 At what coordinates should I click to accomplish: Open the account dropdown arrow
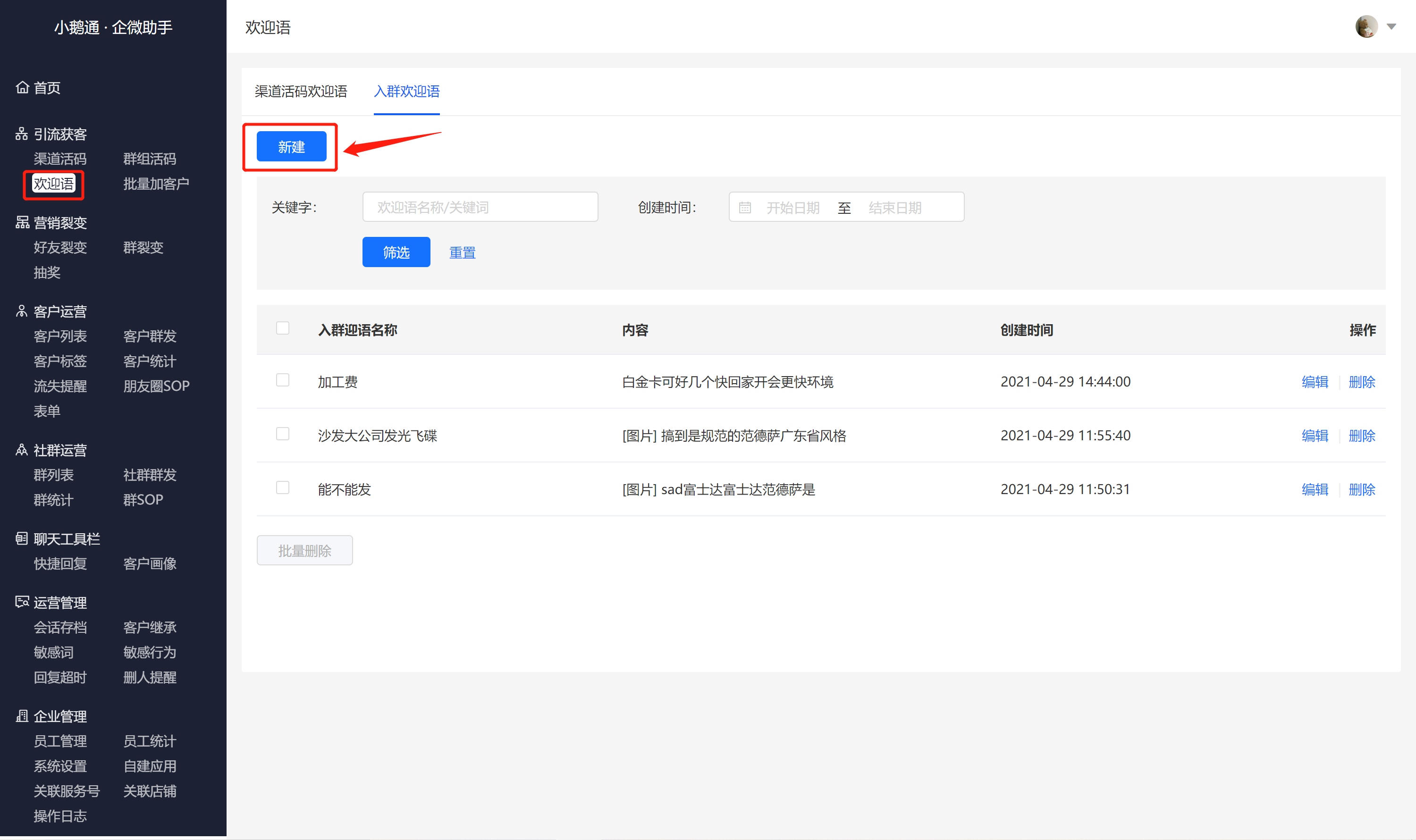1391,26
